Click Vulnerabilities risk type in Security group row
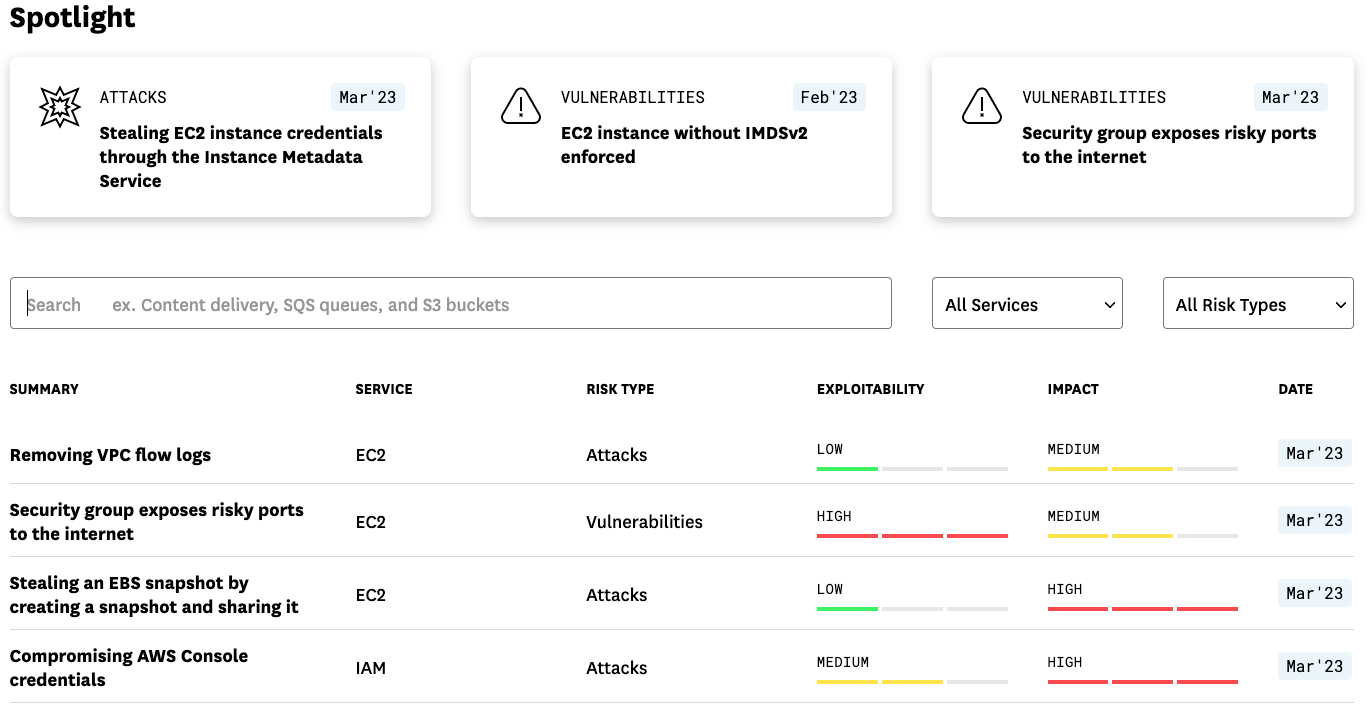Screen dimensions: 1369x715 tap(644, 522)
